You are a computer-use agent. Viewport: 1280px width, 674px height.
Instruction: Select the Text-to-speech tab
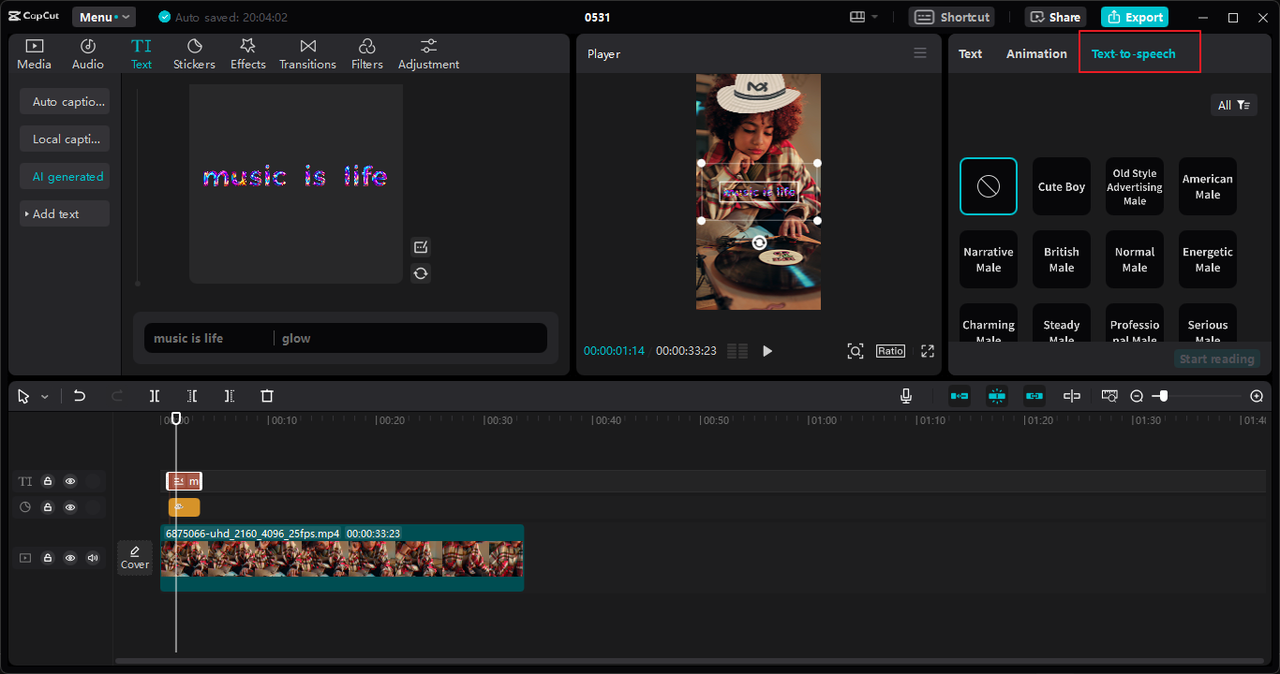(1133, 54)
